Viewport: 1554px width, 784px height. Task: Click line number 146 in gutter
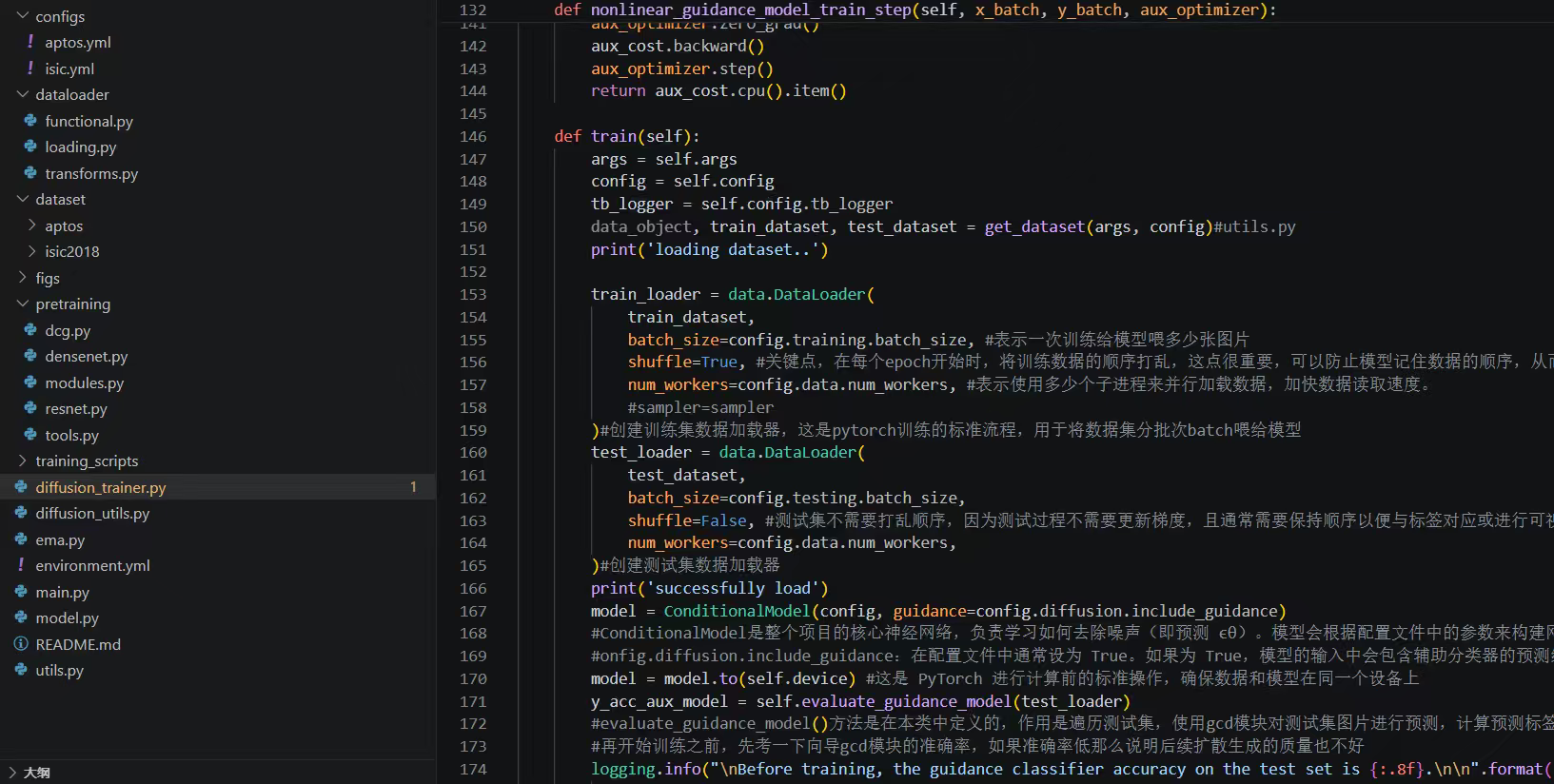pos(473,136)
